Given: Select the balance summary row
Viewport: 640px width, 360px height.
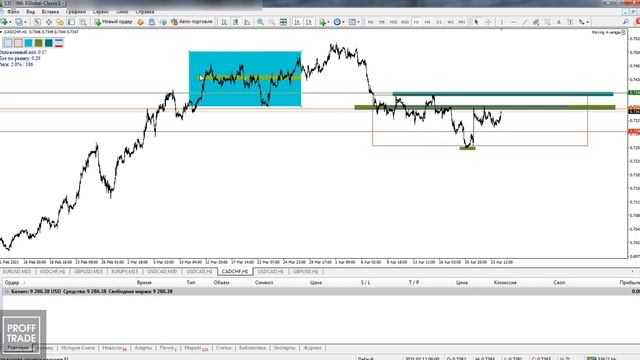Looking at the screenshot, I should pyautogui.click(x=320, y=291).
